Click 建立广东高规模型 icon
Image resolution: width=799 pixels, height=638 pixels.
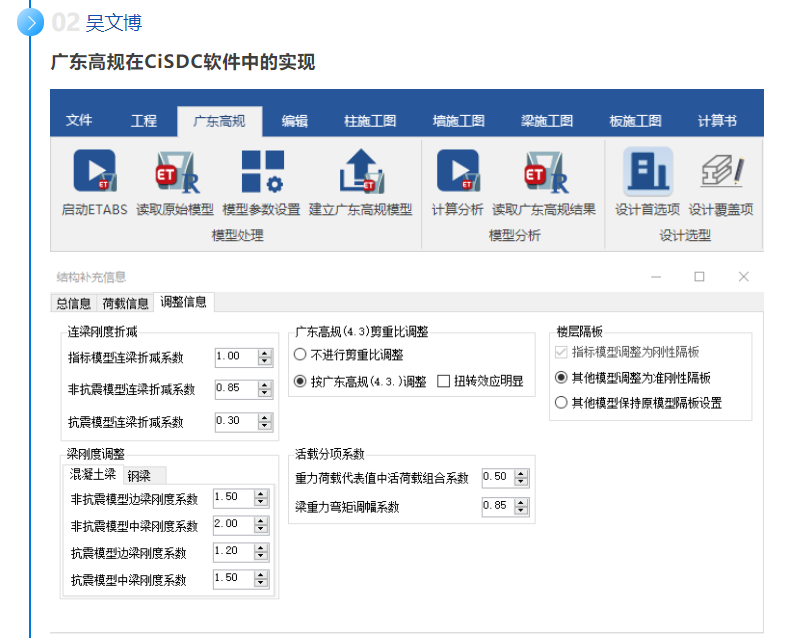pos(361,171)
